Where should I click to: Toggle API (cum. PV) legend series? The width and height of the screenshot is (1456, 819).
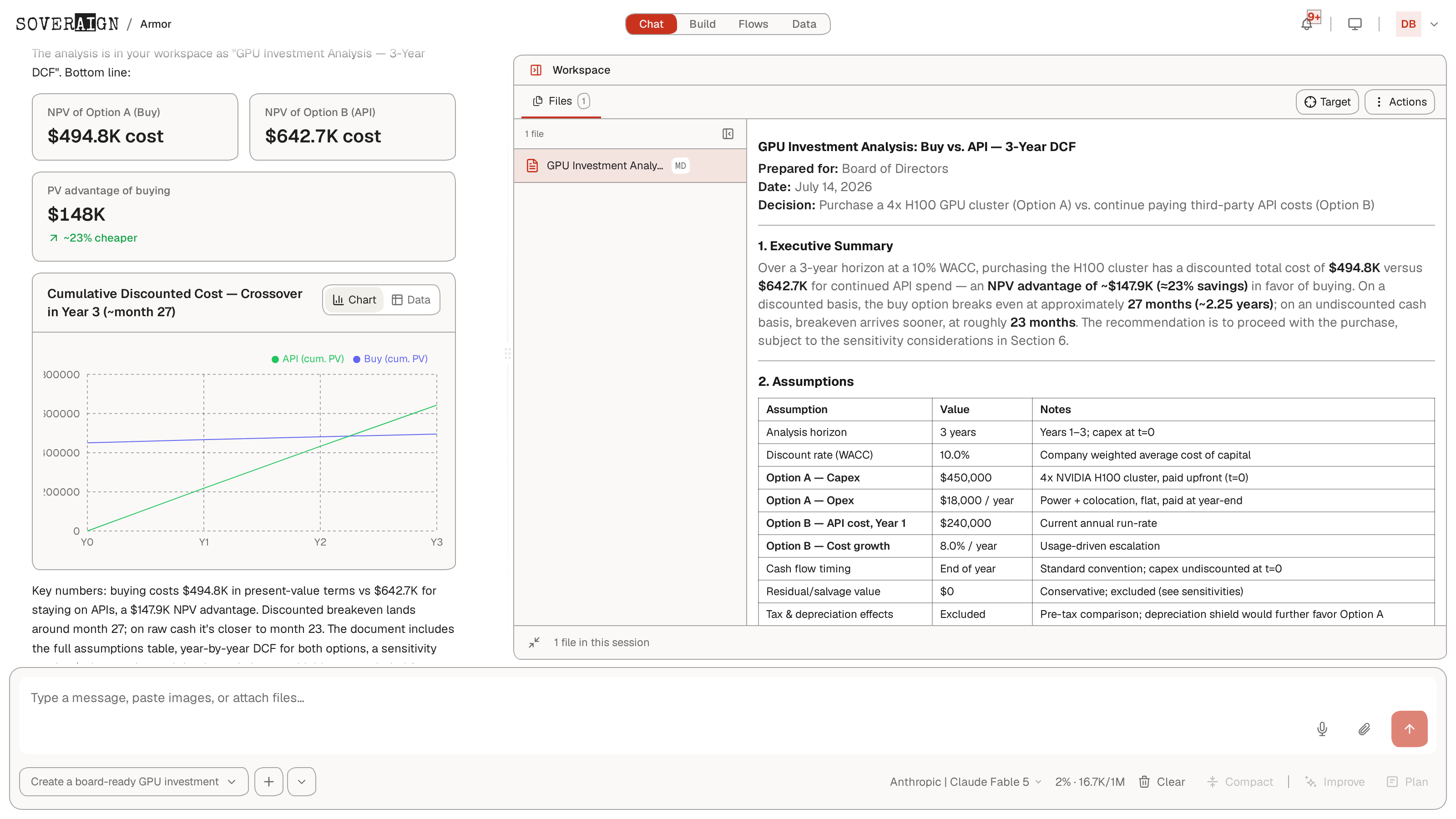tap(308, 359)
